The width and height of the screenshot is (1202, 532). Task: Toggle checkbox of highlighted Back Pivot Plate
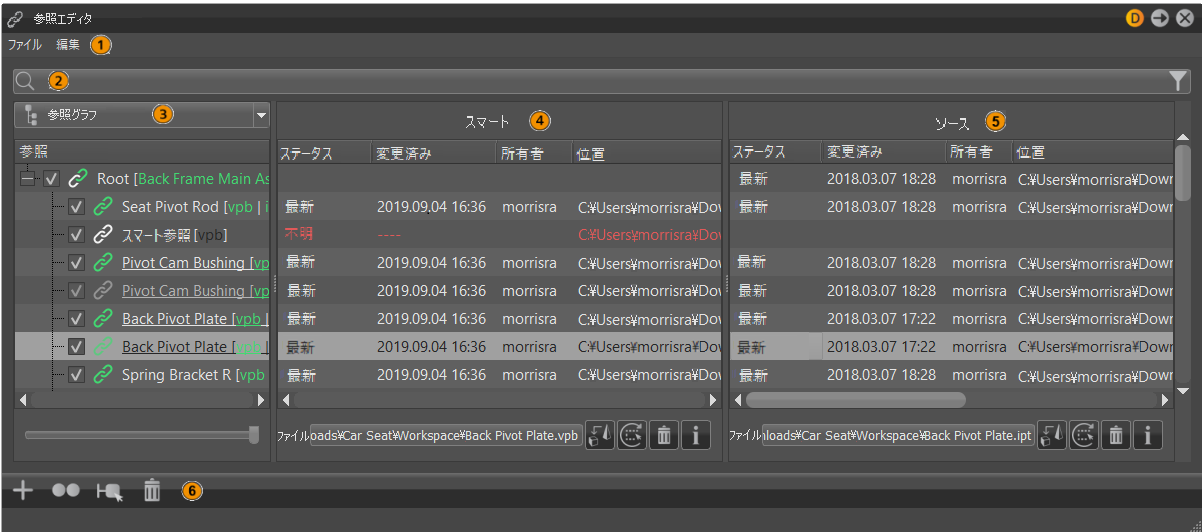76,347
